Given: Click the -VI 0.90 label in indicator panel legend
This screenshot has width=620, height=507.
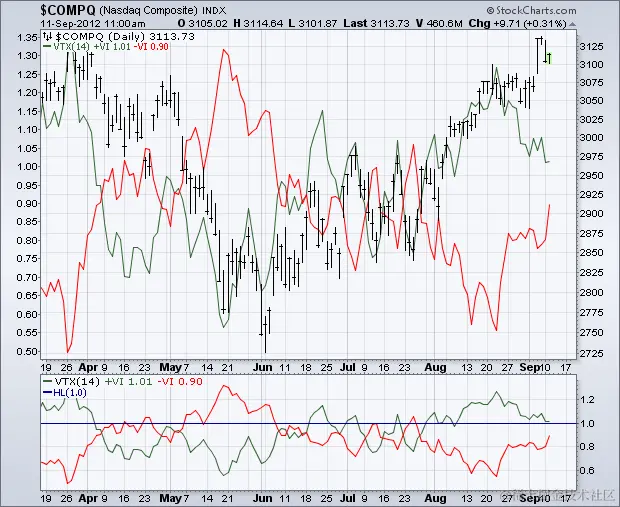Looking at the screenshot, I should click(180, 382).
